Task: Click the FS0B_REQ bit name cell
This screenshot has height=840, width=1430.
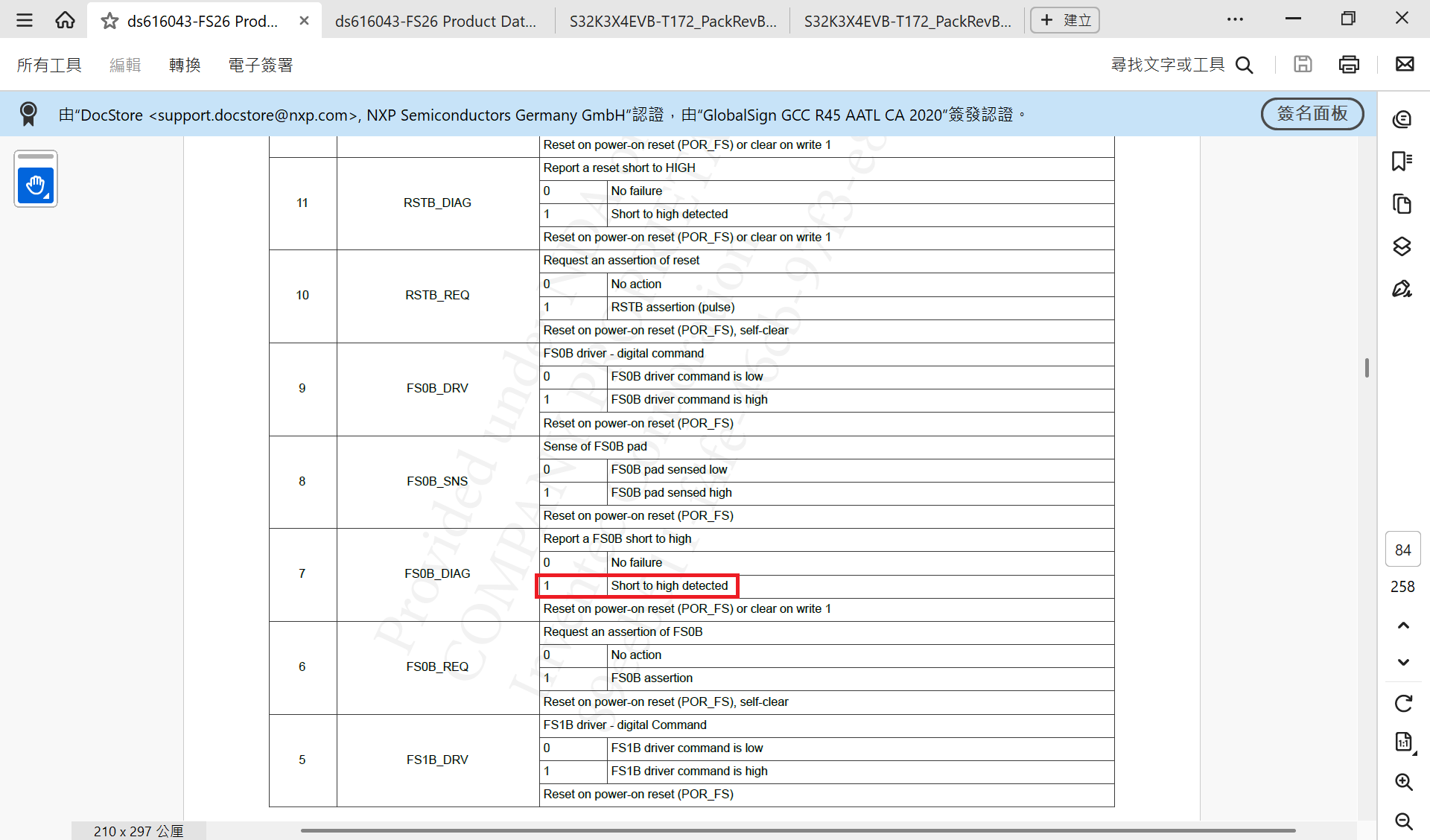Action: pos(437,666)
